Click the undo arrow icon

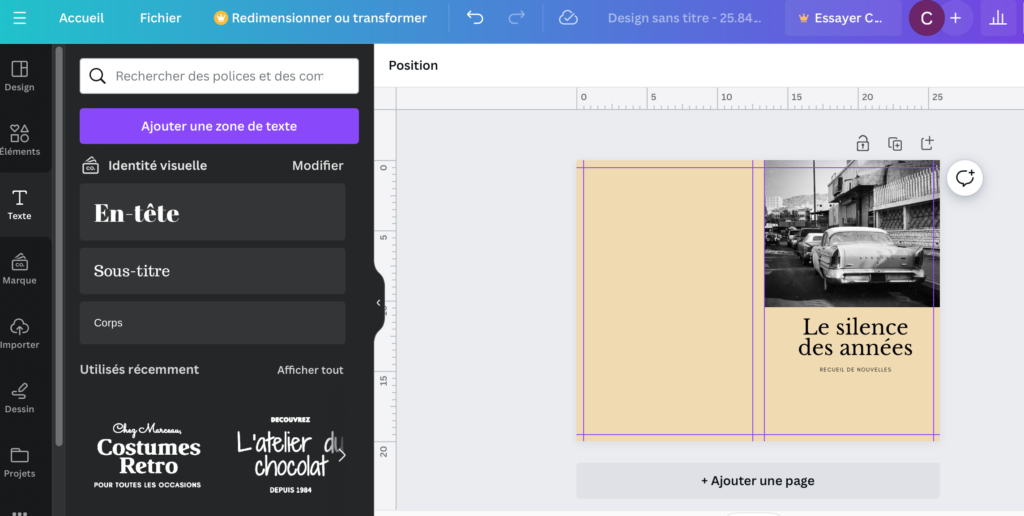(475, 18)
